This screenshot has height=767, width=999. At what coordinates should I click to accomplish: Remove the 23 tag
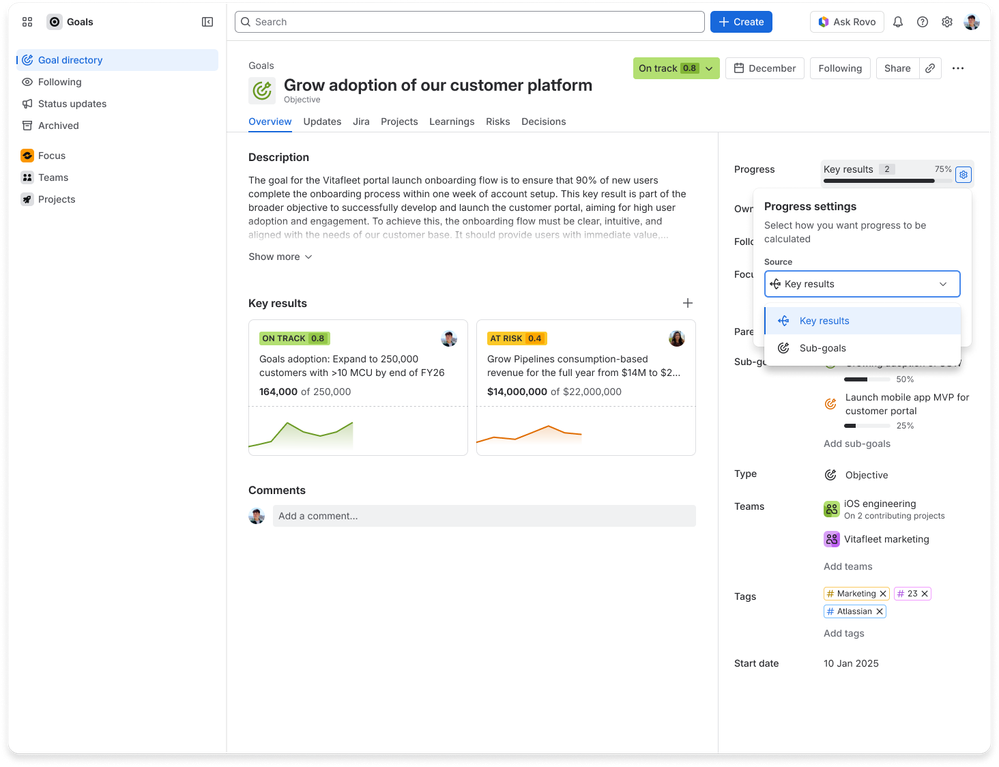pyautogui.click(x=924, y=594)
